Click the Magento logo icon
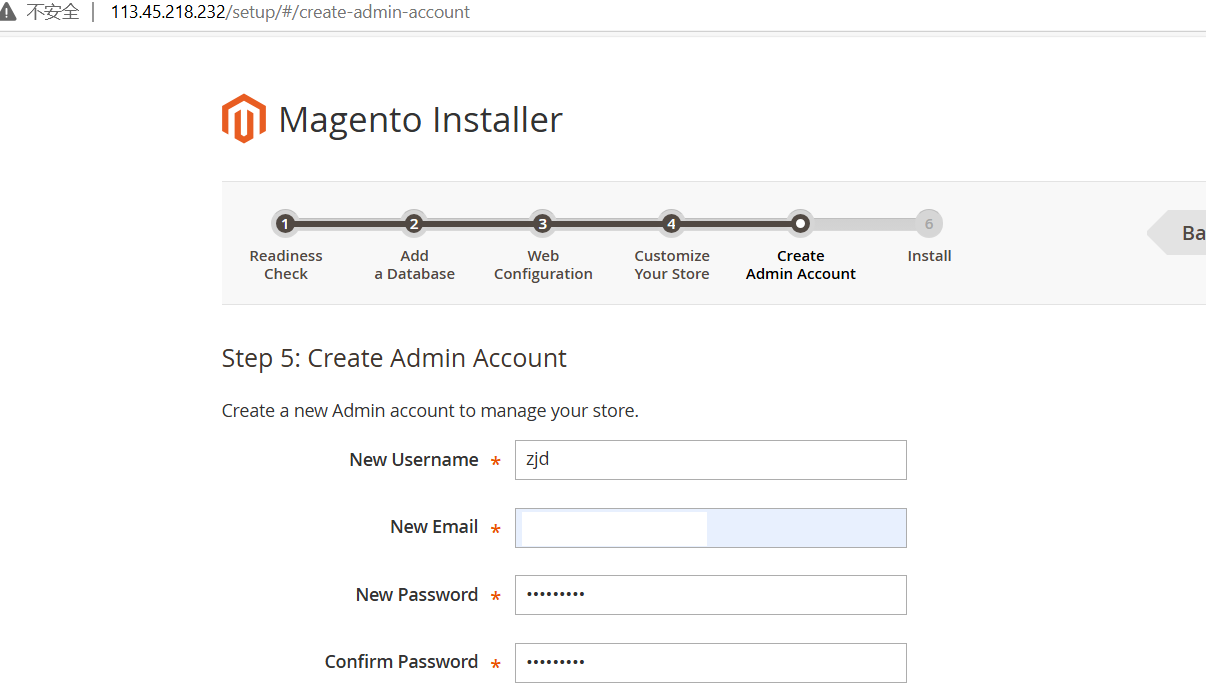 pos(243,119)
